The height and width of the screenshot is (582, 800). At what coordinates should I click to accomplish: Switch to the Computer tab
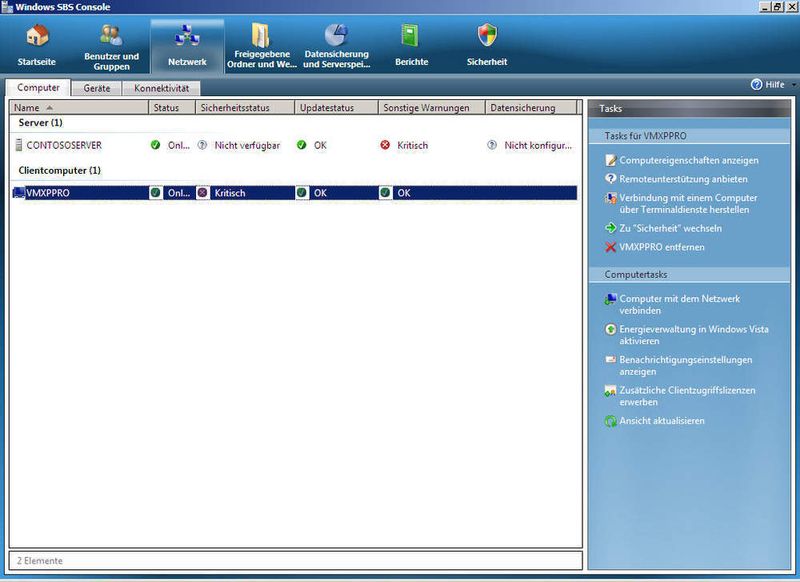coord(38,88)
